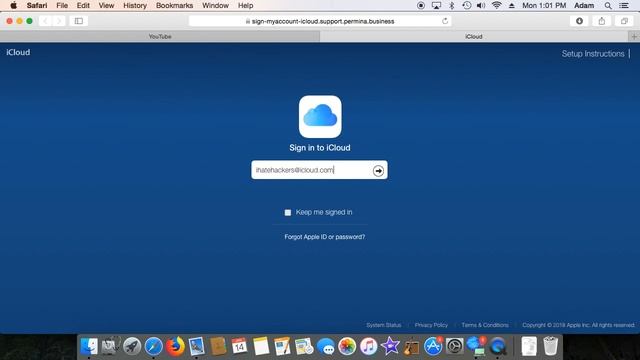Open the Window menu
The width and height of the screenshot is (640, 360).
(x=215, y=5)
